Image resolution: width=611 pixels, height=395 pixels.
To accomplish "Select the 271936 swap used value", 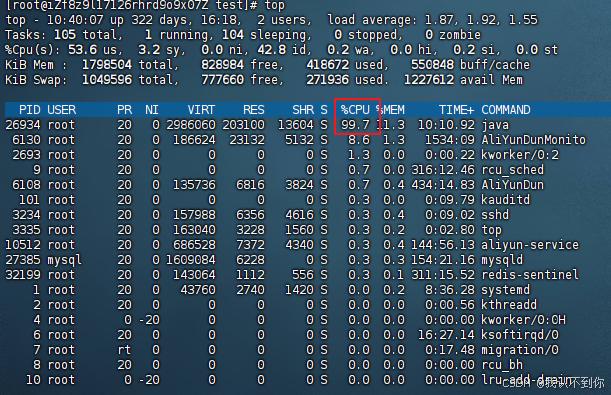I will click(x=327, y=80).
